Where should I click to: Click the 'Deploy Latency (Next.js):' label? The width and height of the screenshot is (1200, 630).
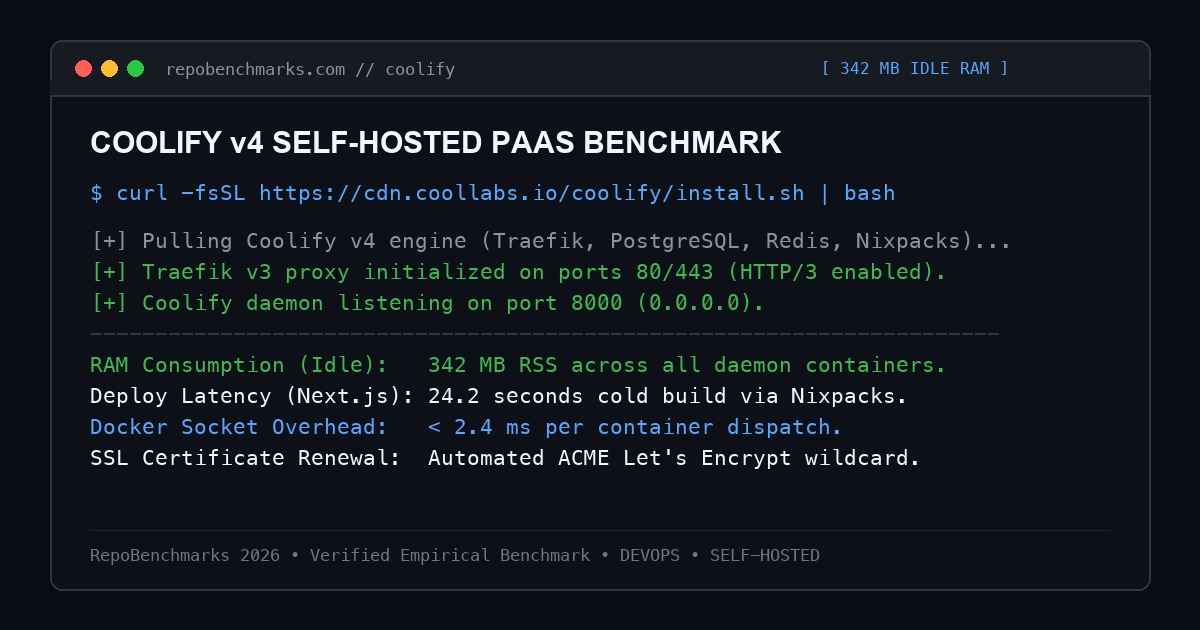tap(252, 396)
